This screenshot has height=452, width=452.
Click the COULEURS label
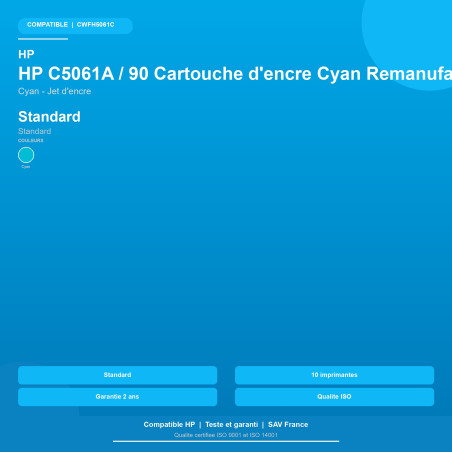[31, 140]
